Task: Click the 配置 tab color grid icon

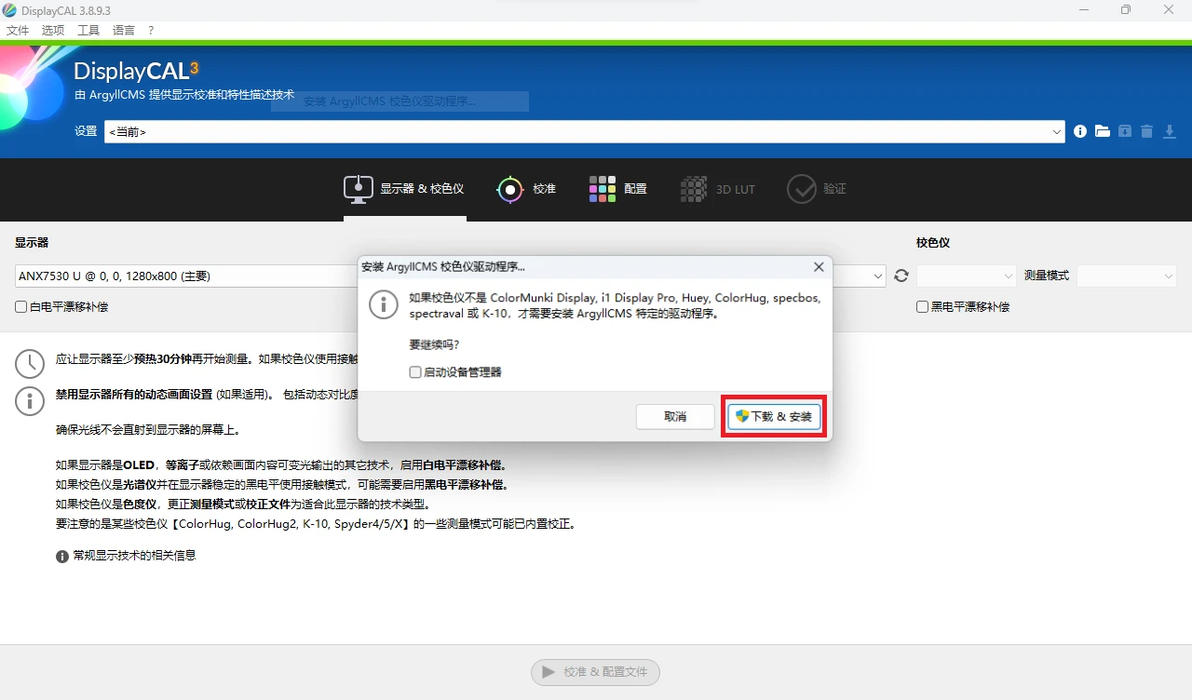Action: click(x=602, y=189)
